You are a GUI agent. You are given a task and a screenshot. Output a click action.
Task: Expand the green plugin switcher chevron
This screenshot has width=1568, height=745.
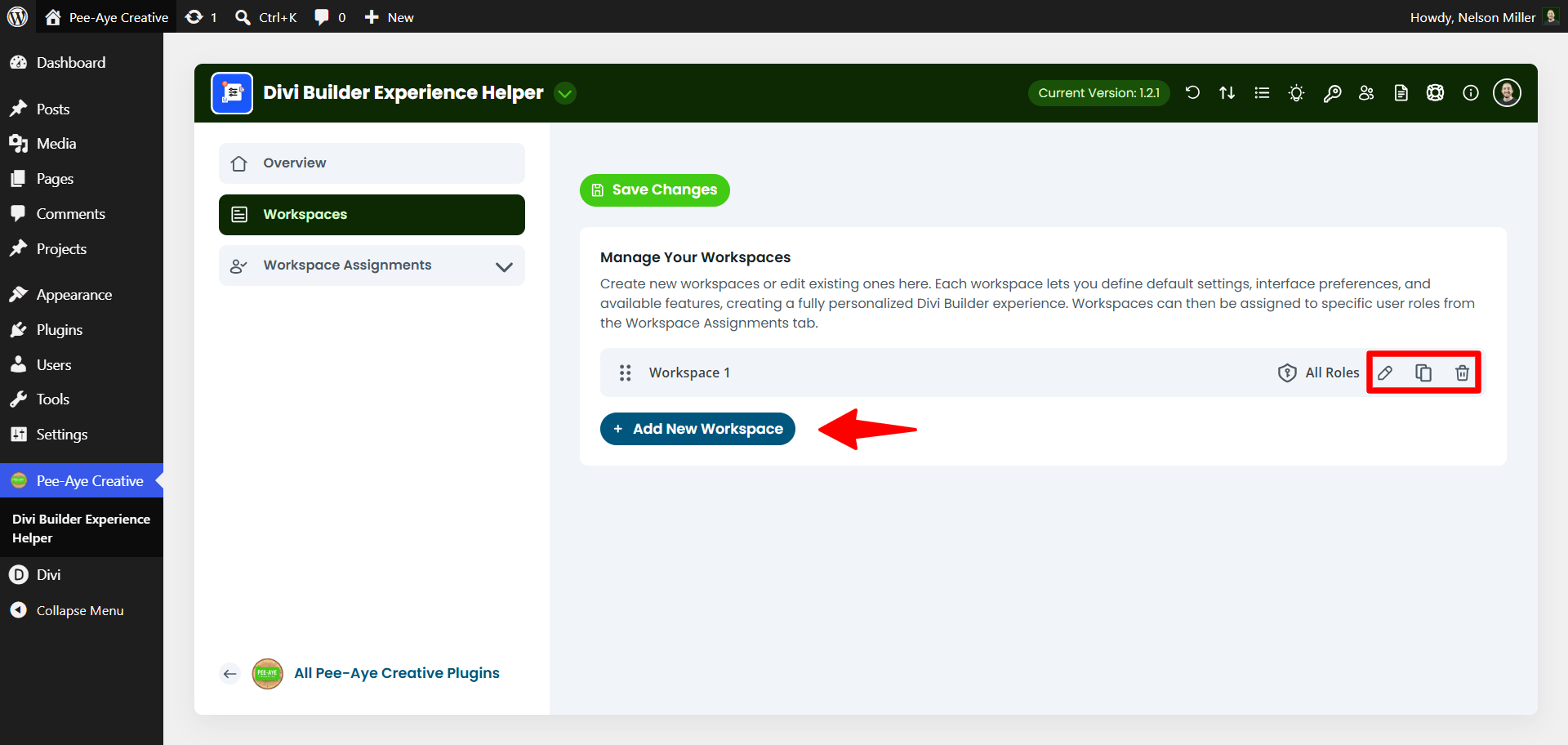click(x=565, y=93)
